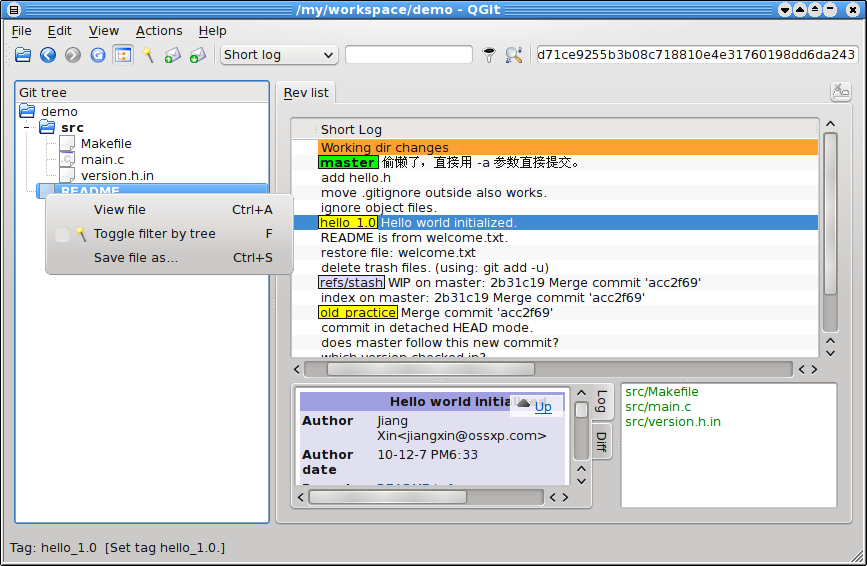The image size is (867, 566).
Task: Click the grayed forward arrow icon
Action: [73, 55]
